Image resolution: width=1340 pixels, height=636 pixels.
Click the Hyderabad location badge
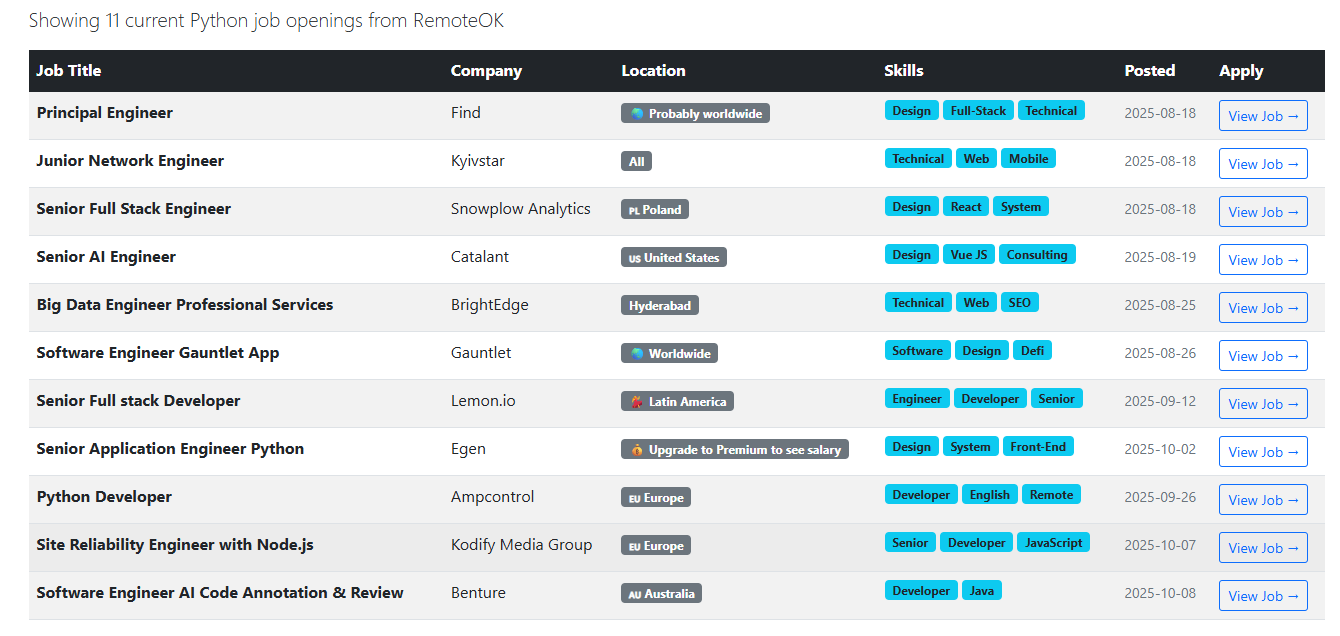pyautogui.click(x=660, y=306)
